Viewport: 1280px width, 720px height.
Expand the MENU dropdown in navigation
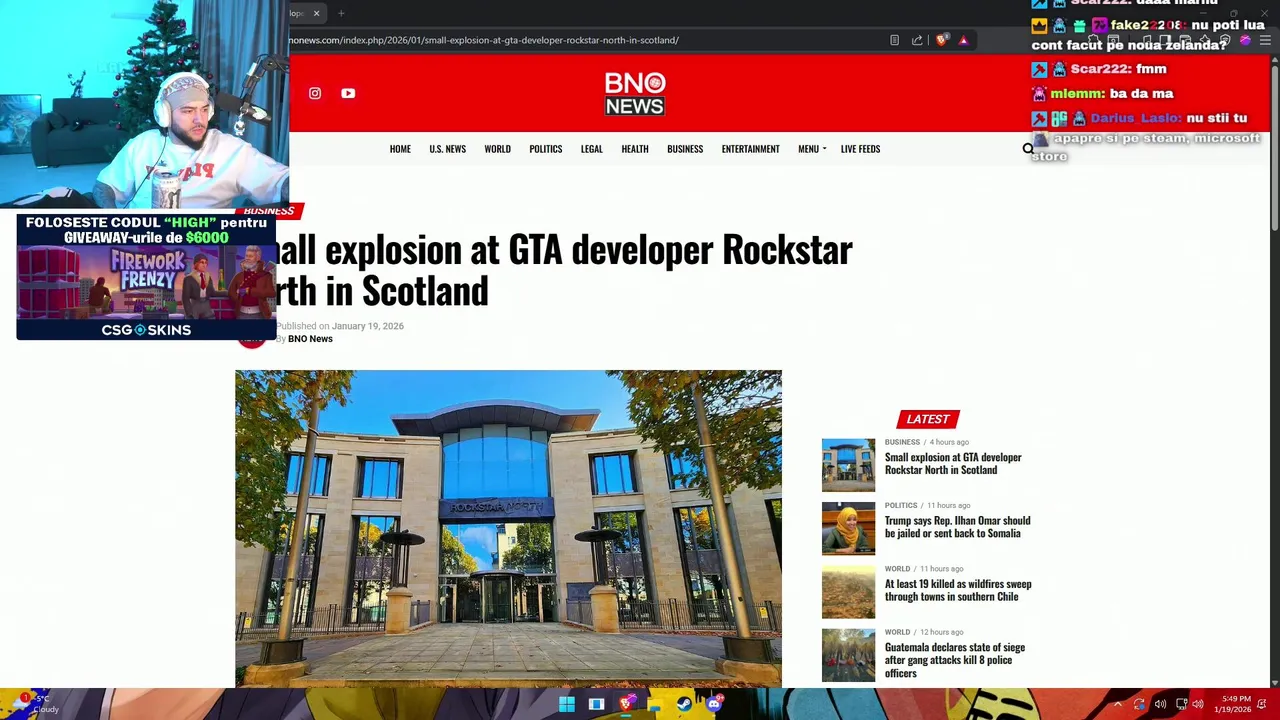click(812, 149)
